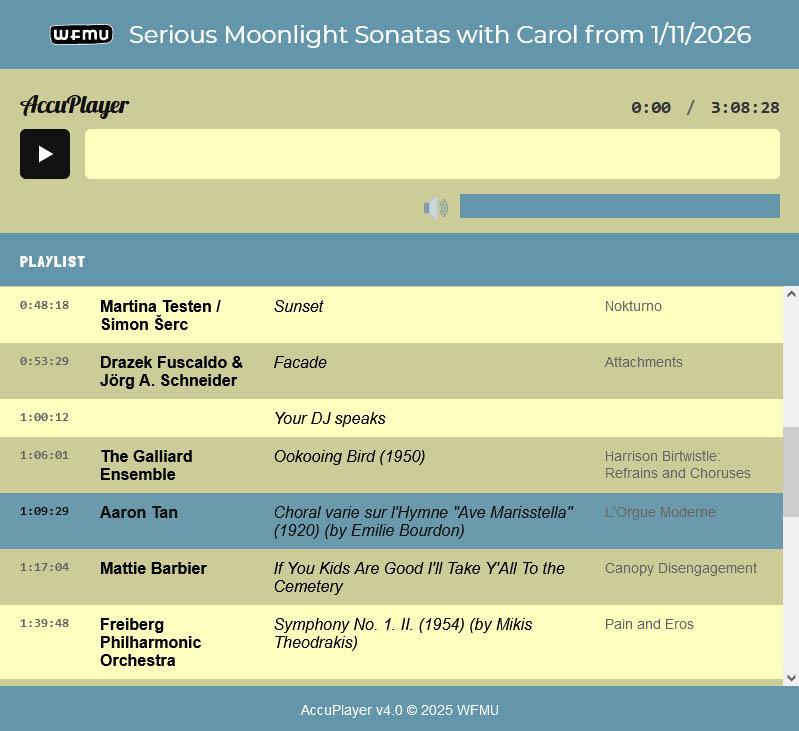Adjust the volume slider bar
Viewport: 799px width, 731px height.
(619, 206)
